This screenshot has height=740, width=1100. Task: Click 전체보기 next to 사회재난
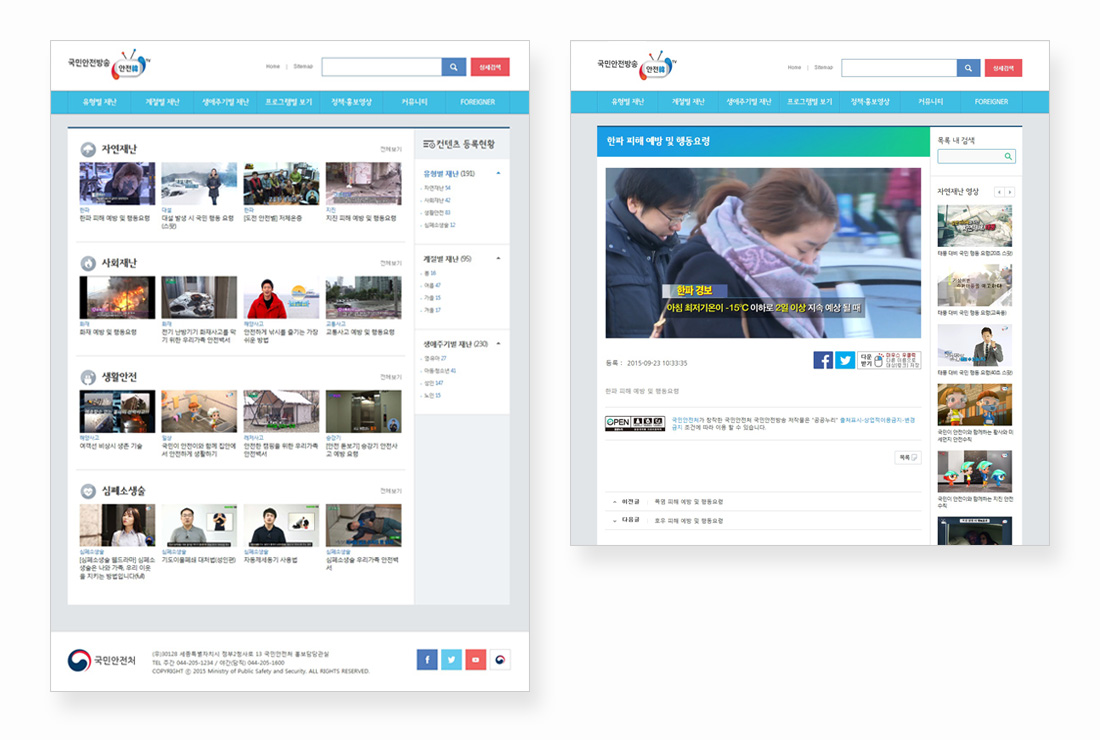tap(391, 263)
